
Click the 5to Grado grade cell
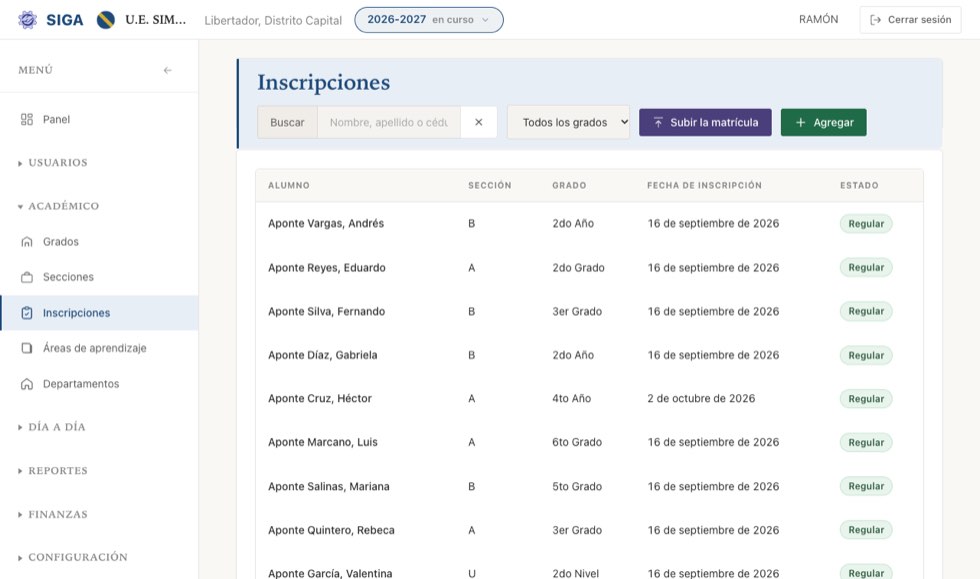tap(577, 486)
